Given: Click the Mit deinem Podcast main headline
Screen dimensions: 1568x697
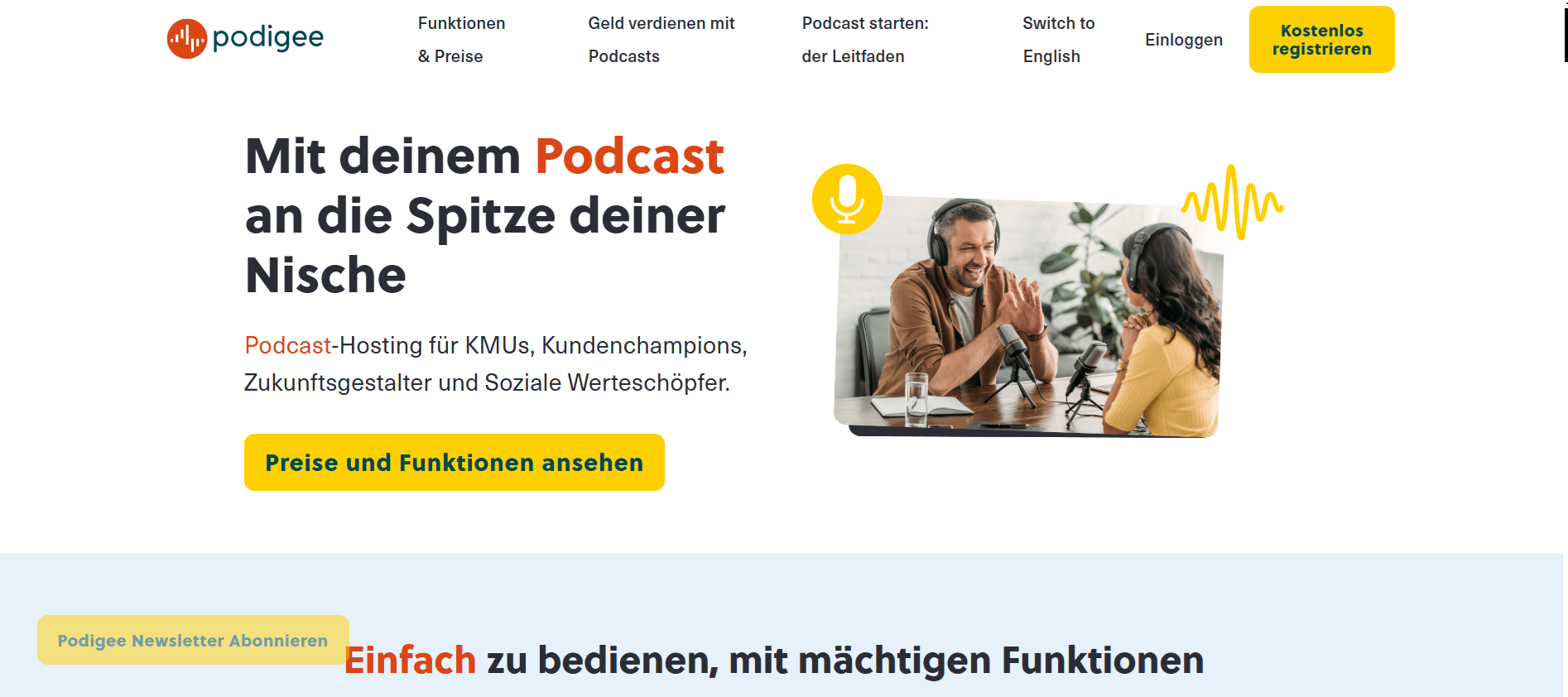Looking at the screenshot, I should tap(486, 215).
